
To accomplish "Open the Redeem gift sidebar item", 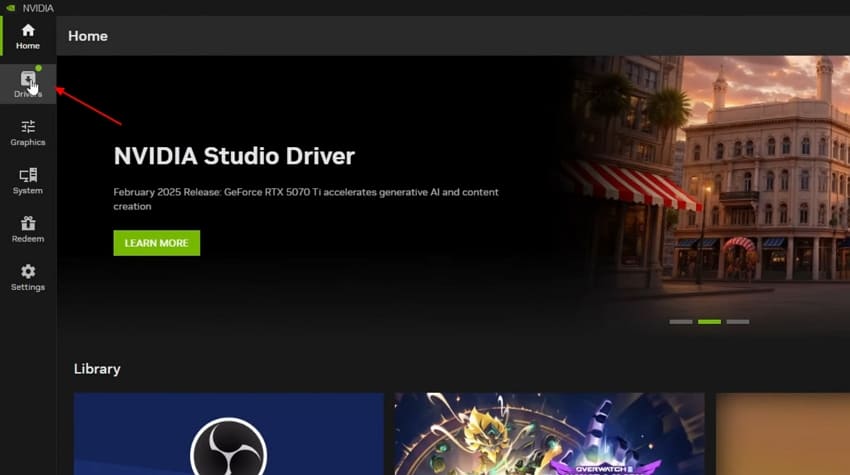I will (28, 229).
